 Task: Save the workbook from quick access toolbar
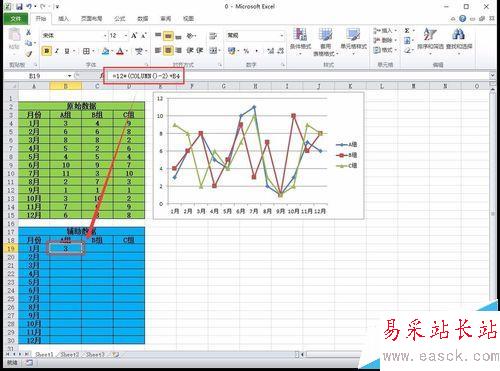coord(19,6)
